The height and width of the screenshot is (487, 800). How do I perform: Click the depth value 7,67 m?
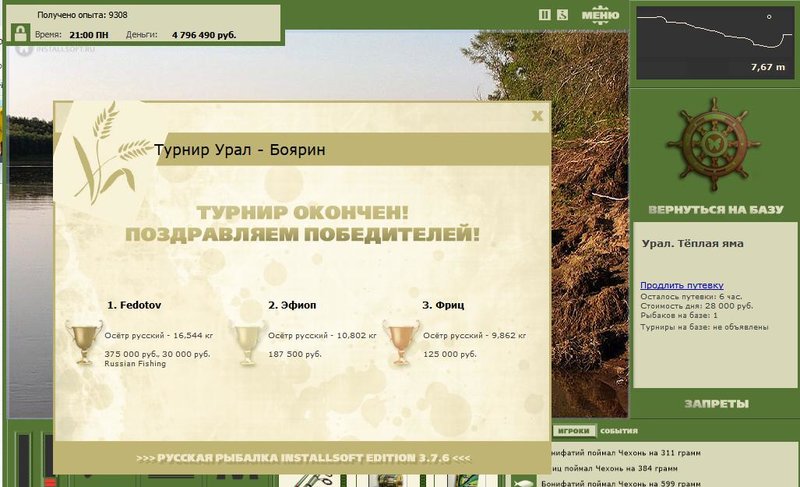[768, 67]
